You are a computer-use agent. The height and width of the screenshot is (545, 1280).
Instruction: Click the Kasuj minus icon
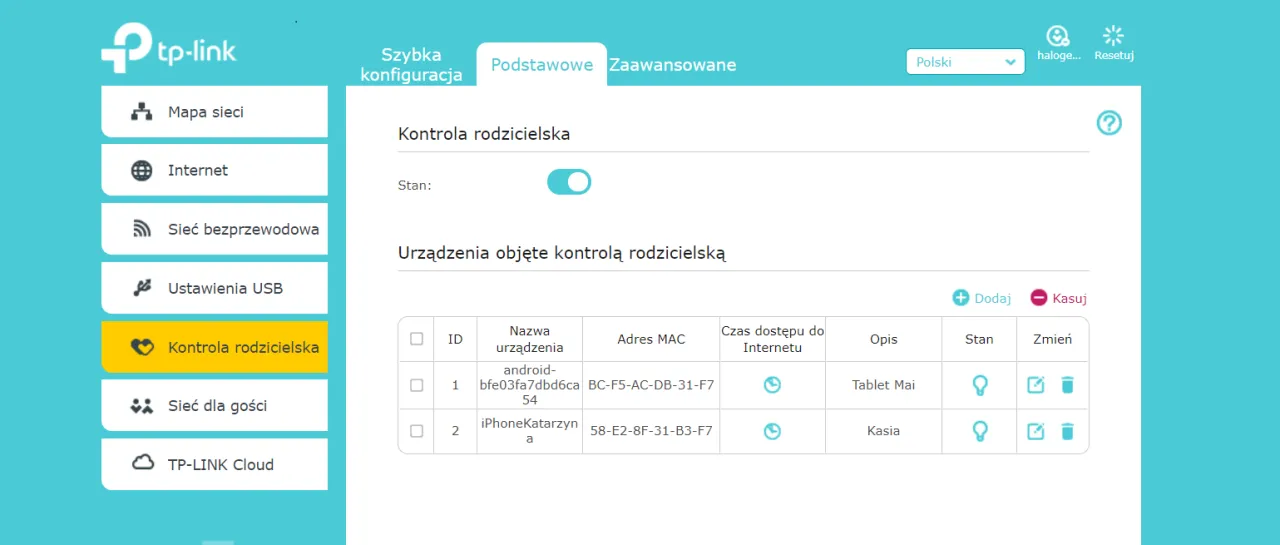1039,298
